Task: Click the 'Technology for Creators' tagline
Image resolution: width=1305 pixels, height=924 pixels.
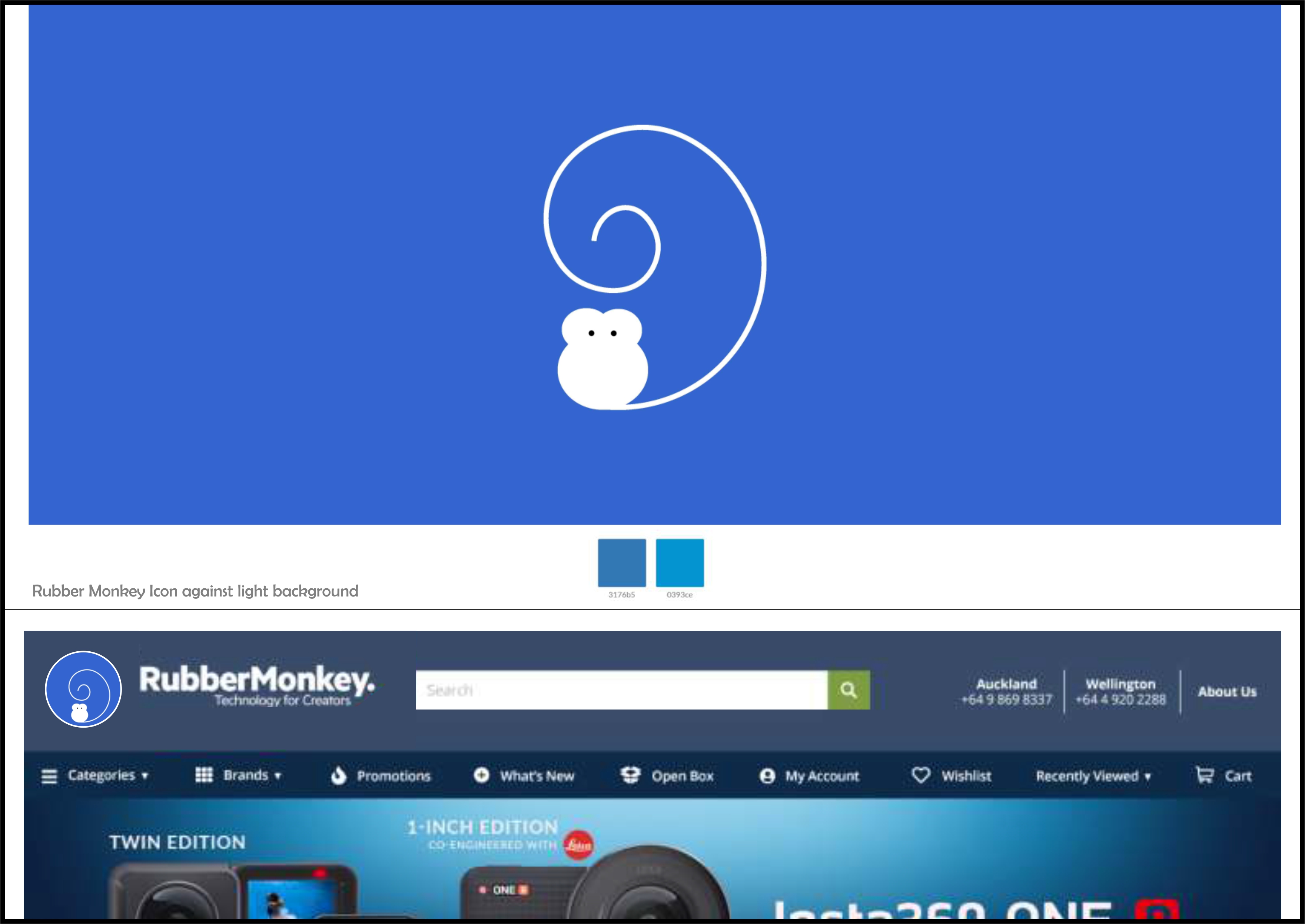Action: [283, 700]
